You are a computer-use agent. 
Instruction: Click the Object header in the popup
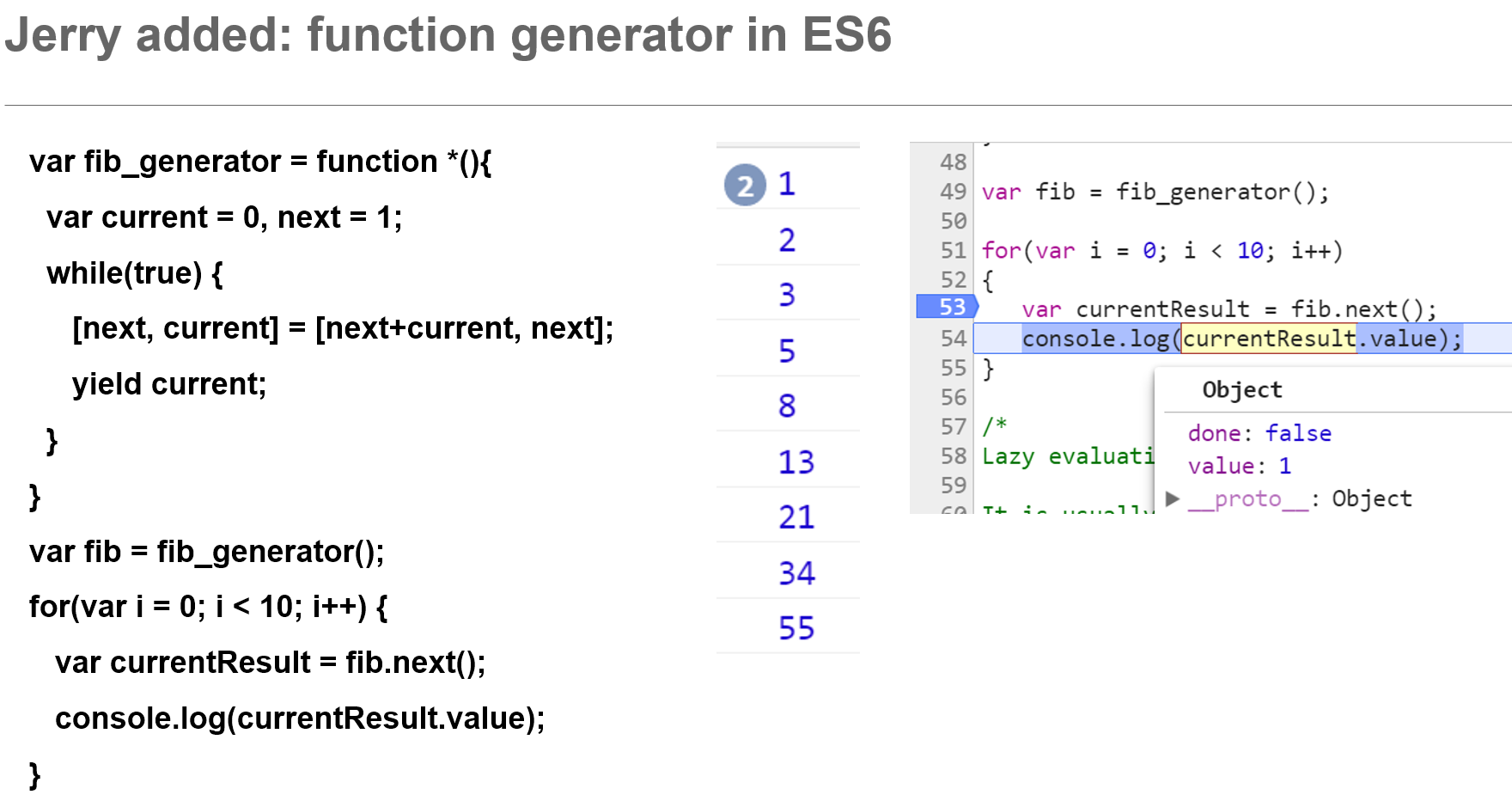click(1242, 390)
